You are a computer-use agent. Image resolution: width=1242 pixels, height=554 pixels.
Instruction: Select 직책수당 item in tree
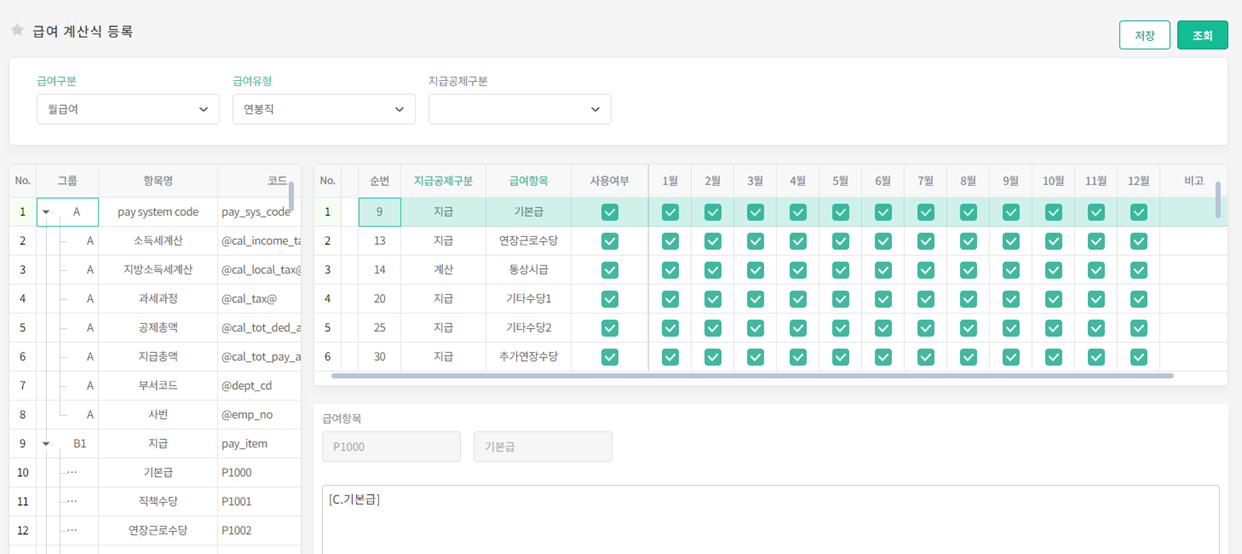click(158, 502)
